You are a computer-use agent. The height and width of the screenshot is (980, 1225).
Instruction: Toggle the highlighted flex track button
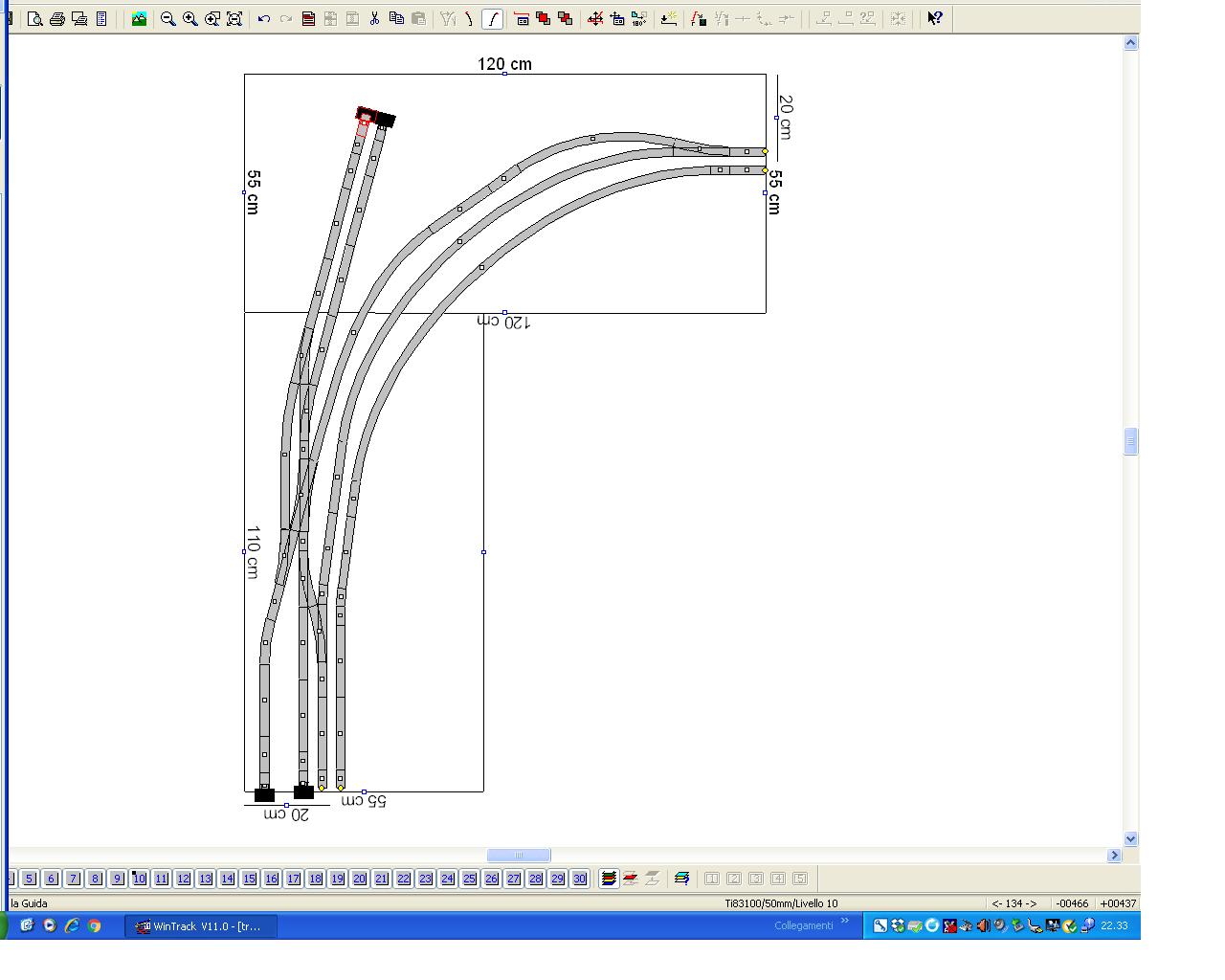(493, 18)
